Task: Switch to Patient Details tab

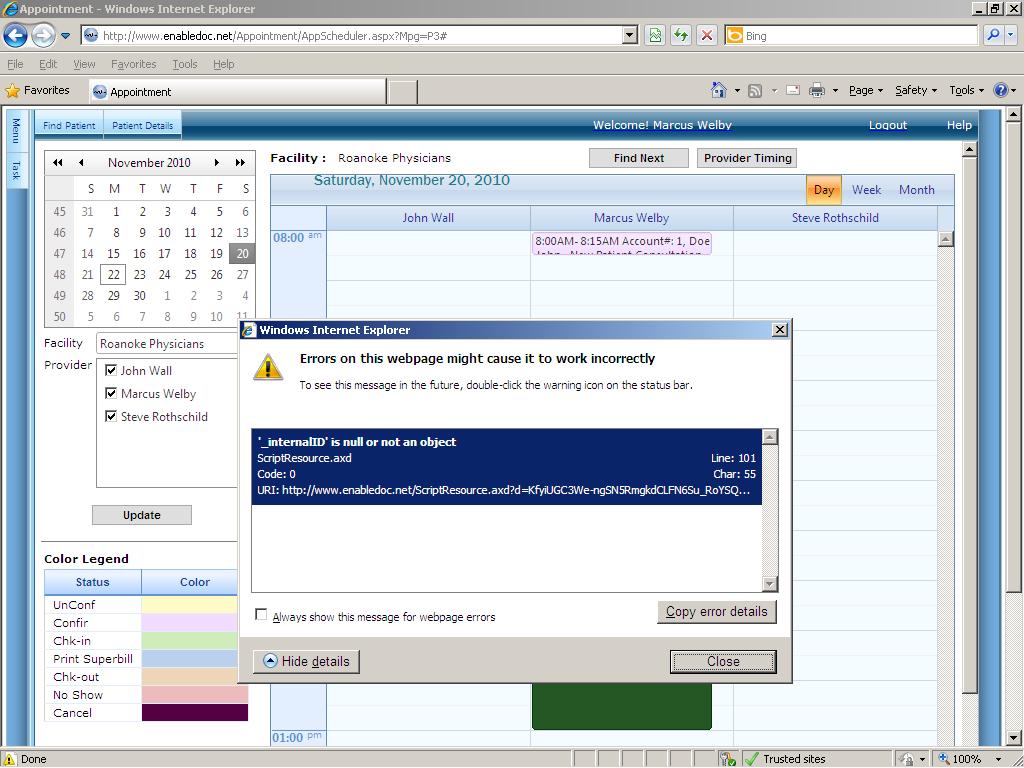Action: pos(142,125)
